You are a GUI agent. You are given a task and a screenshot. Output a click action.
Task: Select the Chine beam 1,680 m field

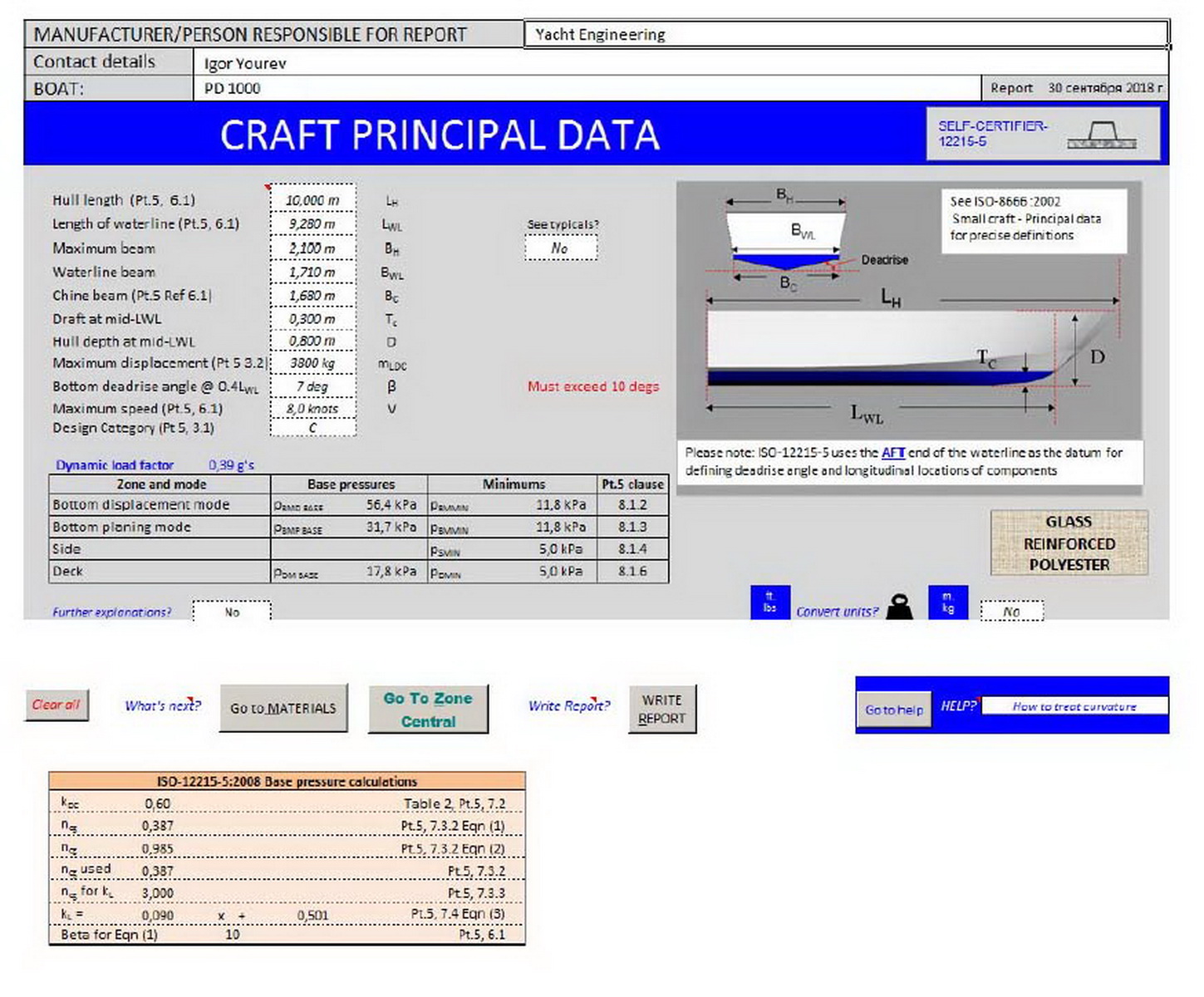(313, 295)
